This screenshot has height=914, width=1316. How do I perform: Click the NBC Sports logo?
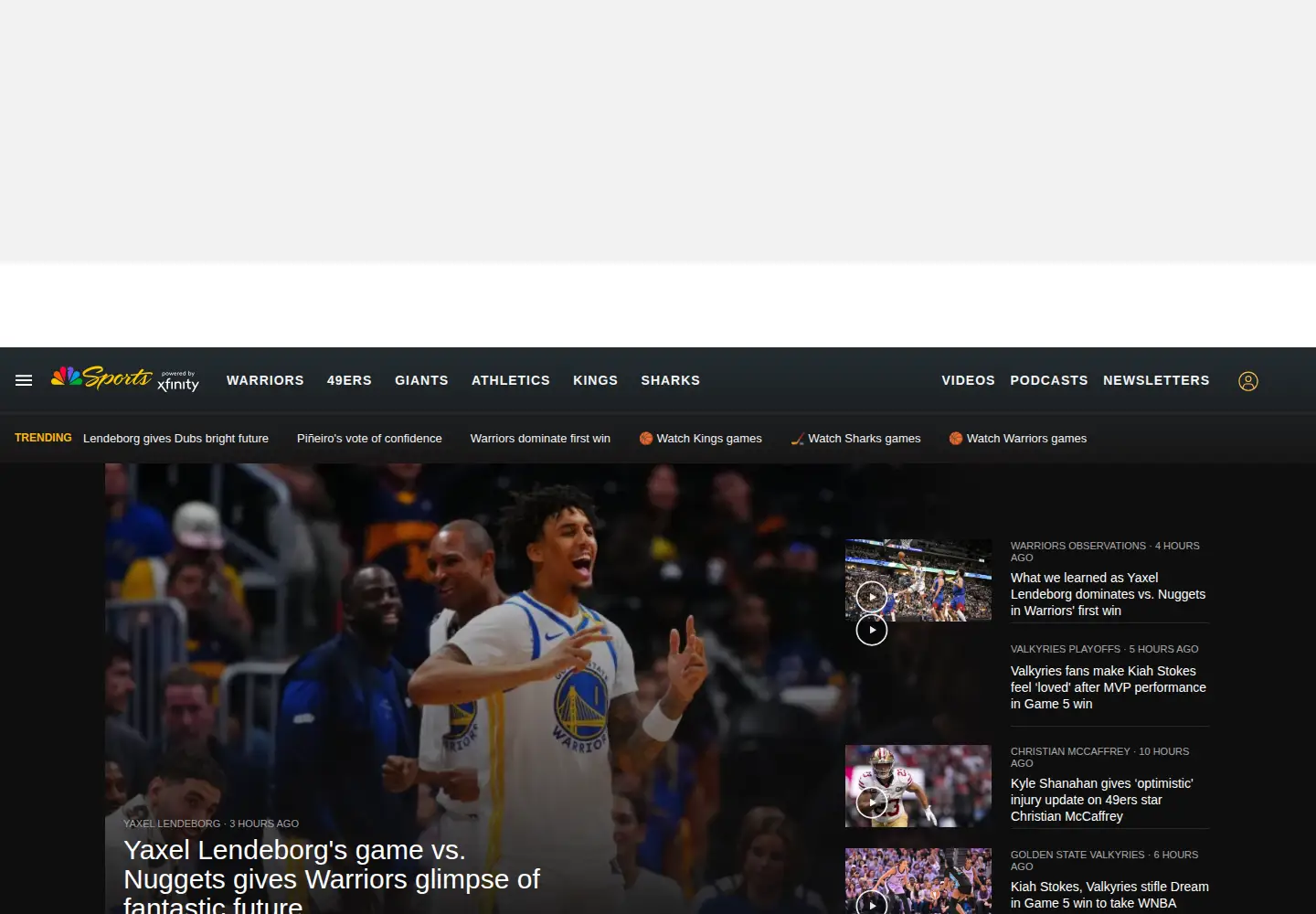(x=101, y=377)
